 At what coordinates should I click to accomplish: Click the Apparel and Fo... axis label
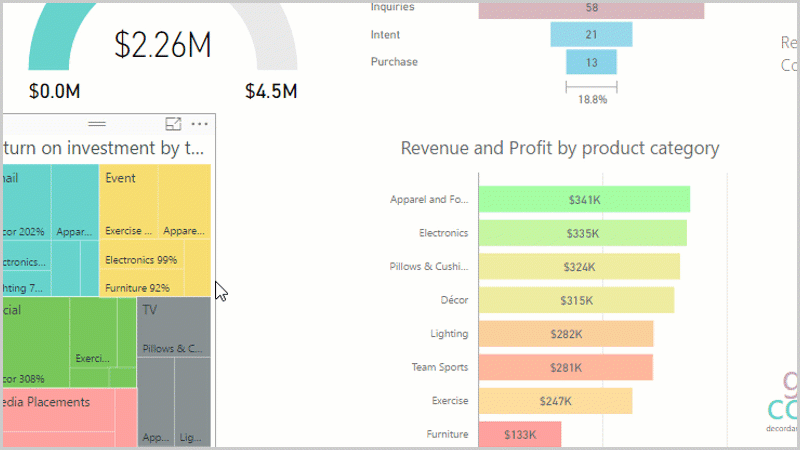429,199
